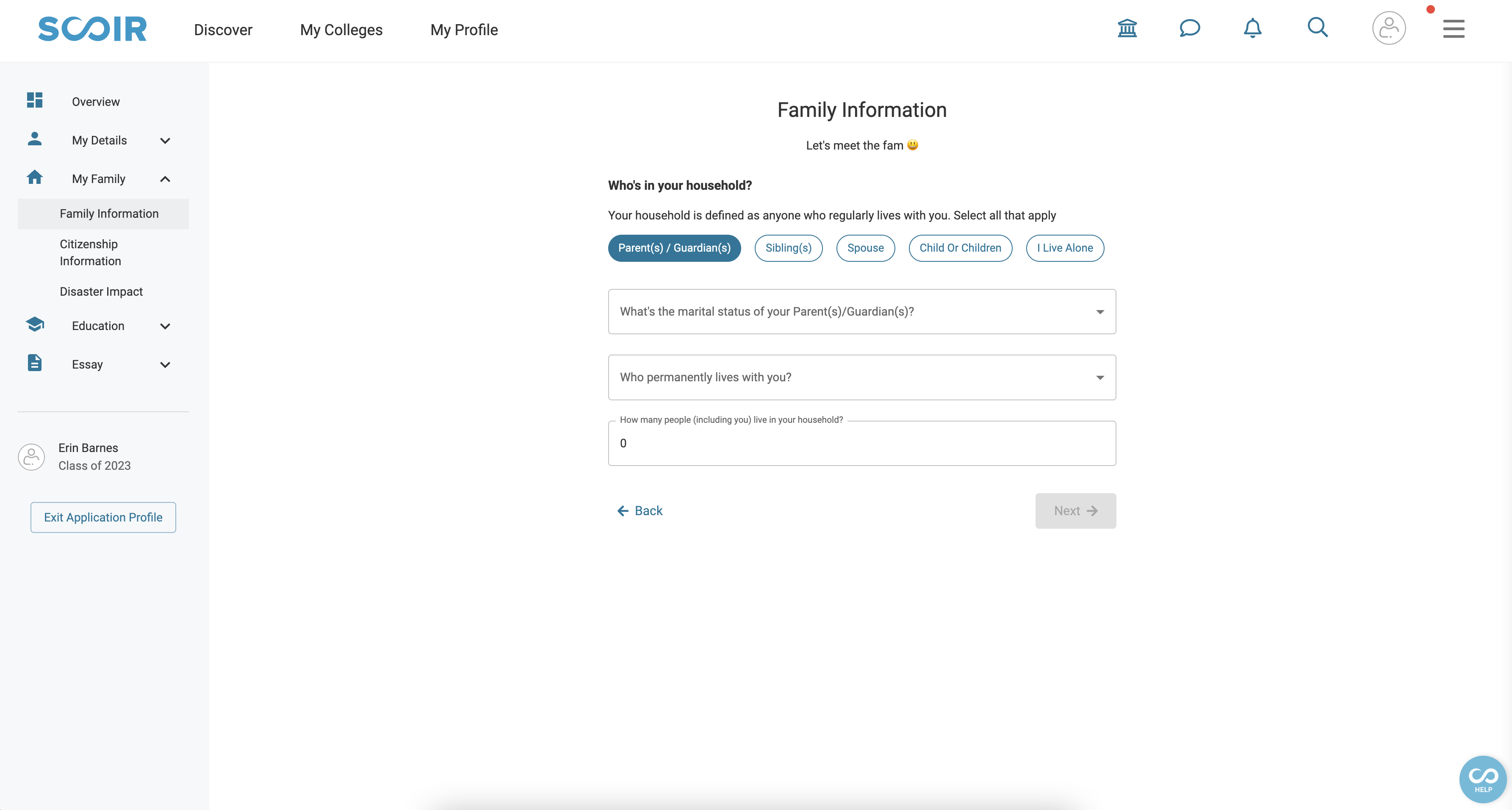The height and width of the screenshot is (810, 1512).
Task: Toggle I Live Alone chip
Action: 1065,248
